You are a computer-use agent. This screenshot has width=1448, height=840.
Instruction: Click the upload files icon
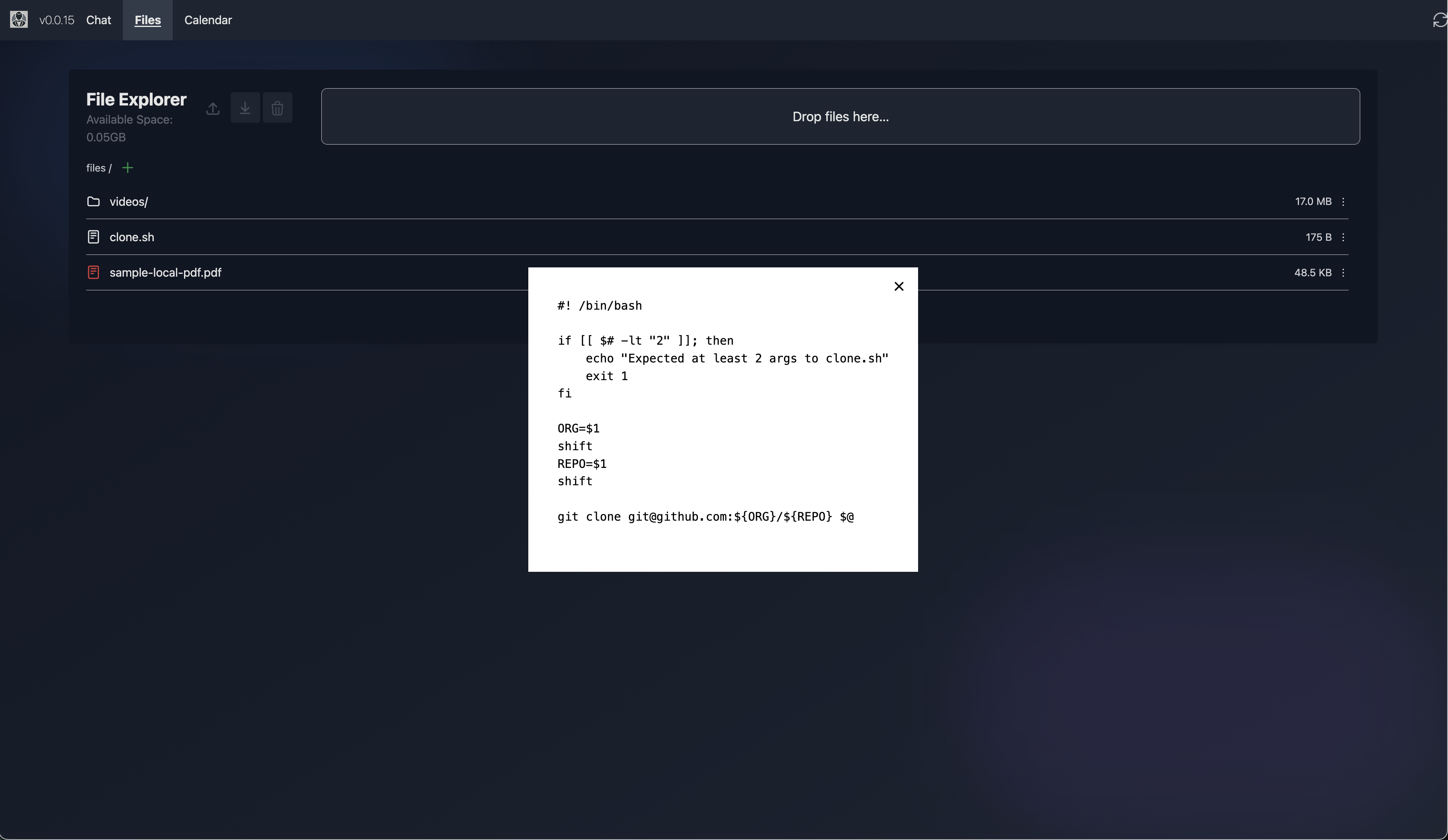(213, 108)
